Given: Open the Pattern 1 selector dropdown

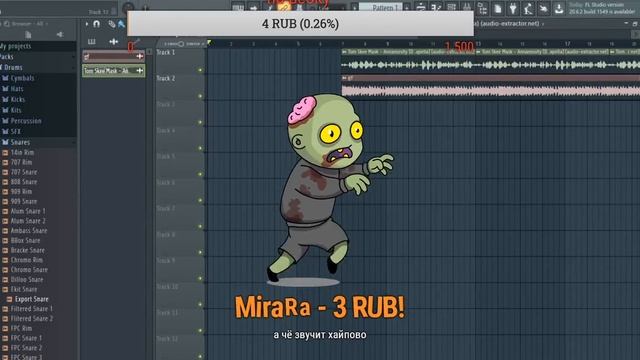Looking at the screenshot, I should click(x=381, y=8).
